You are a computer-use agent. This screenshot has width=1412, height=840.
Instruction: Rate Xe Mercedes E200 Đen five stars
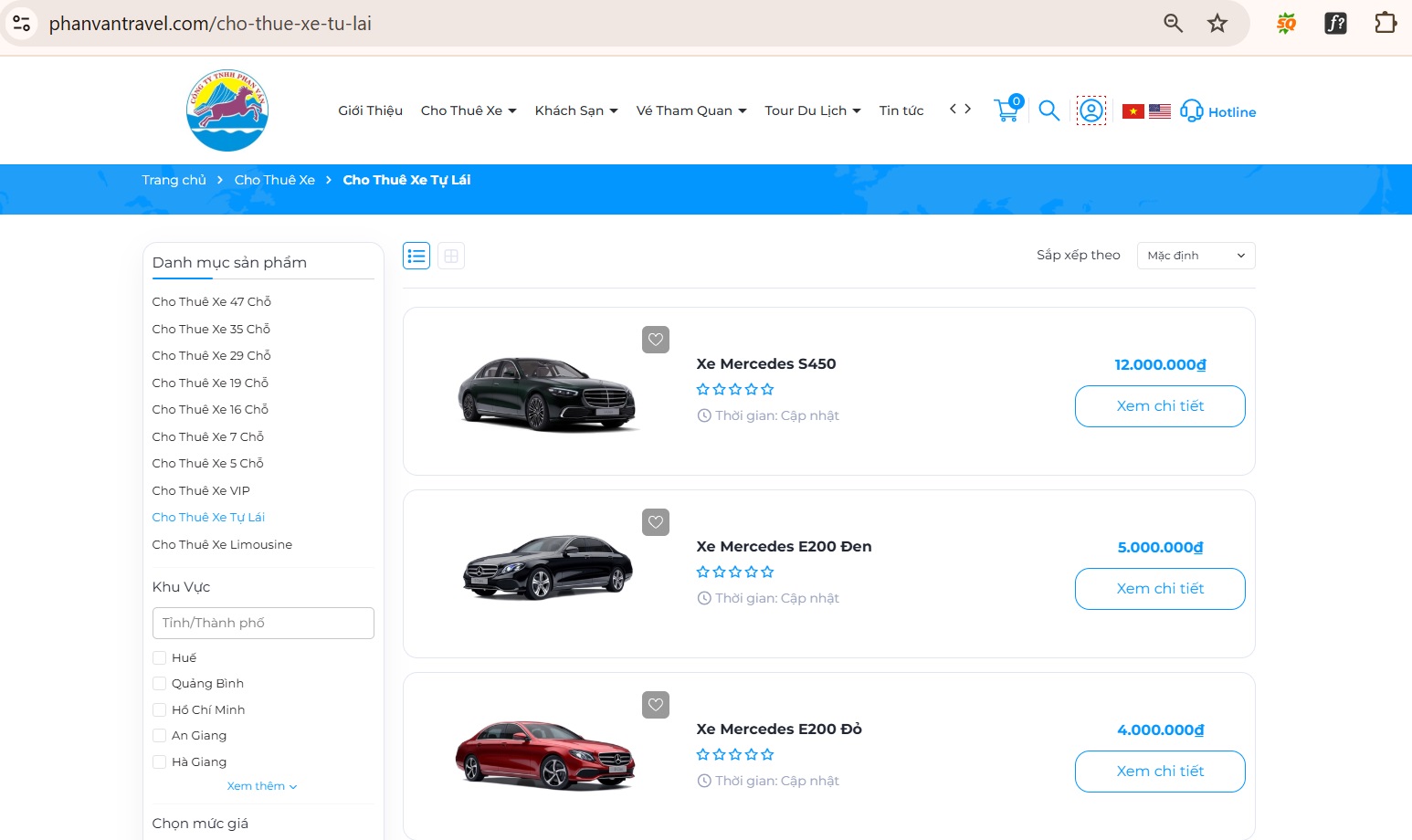(x=768, y=572)
